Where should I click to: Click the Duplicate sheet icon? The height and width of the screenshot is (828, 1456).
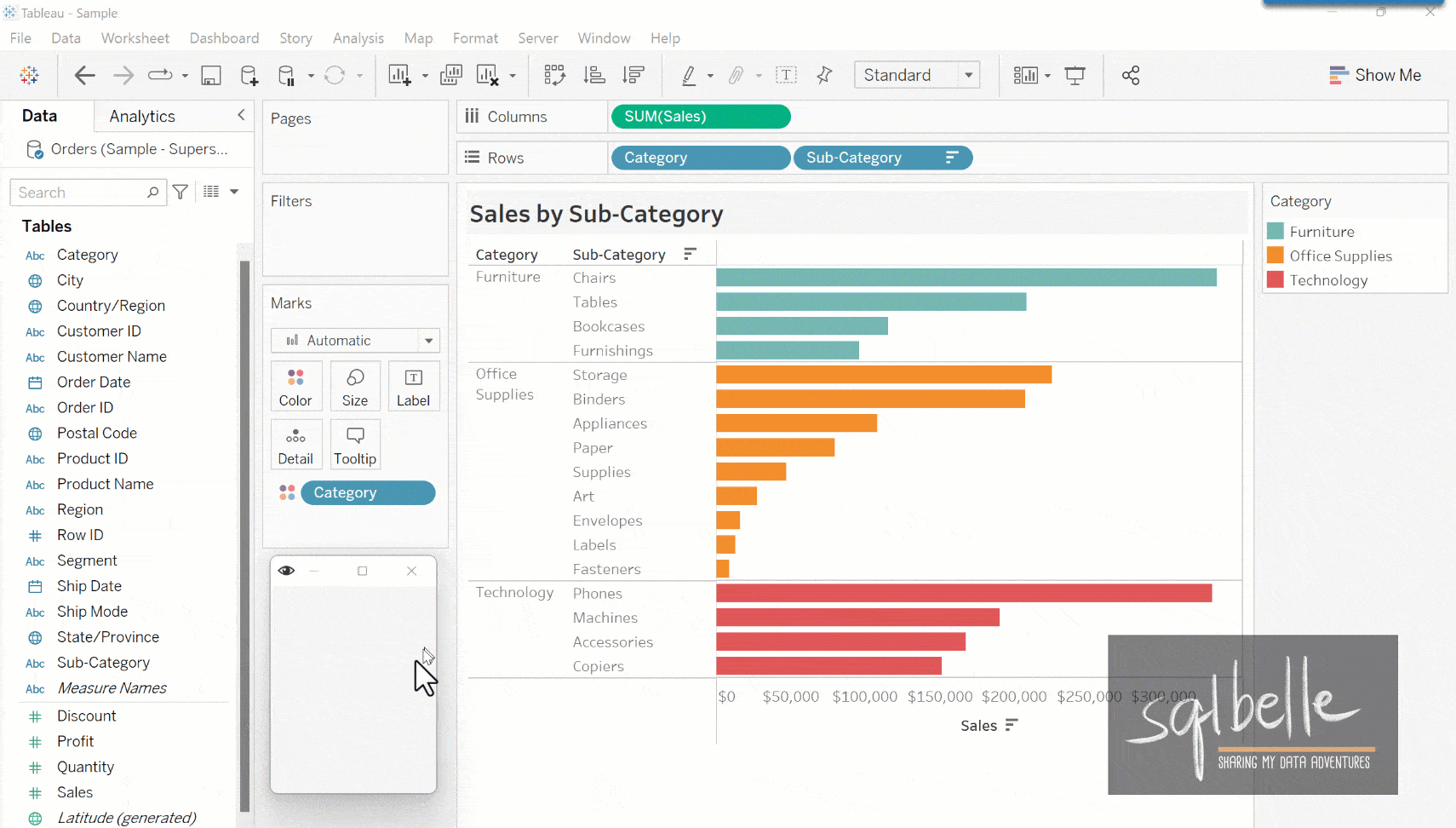tap(451, 75)
